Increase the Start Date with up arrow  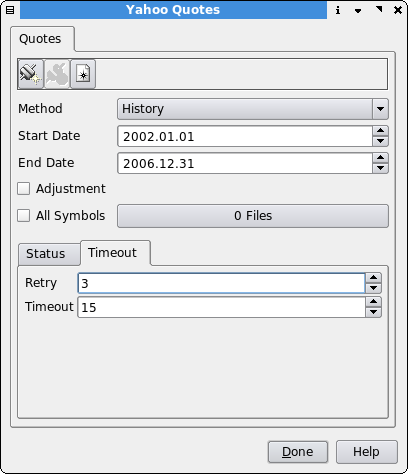point(380,131)
